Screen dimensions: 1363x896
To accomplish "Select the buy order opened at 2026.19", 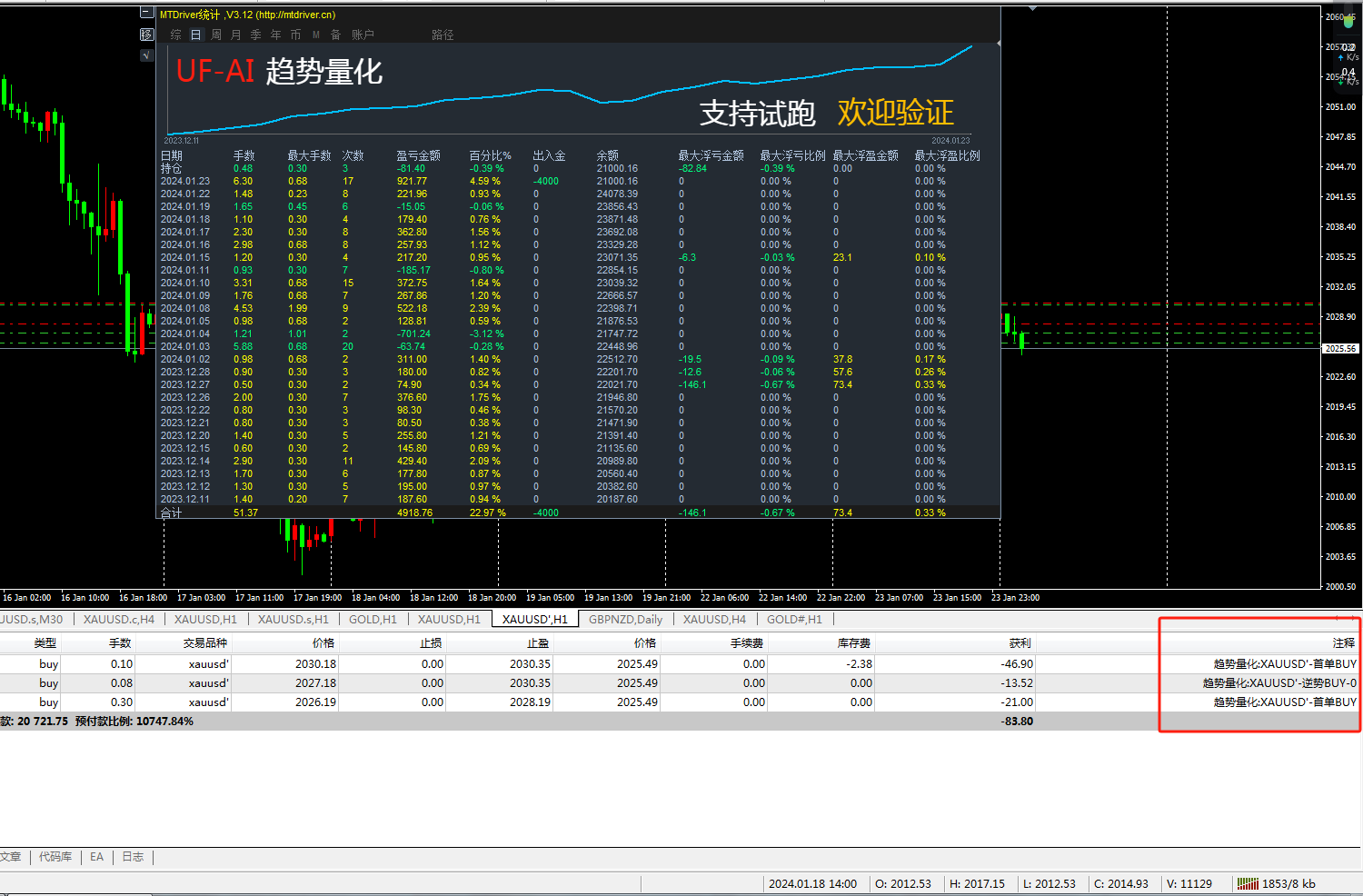I will click(680, 702).
